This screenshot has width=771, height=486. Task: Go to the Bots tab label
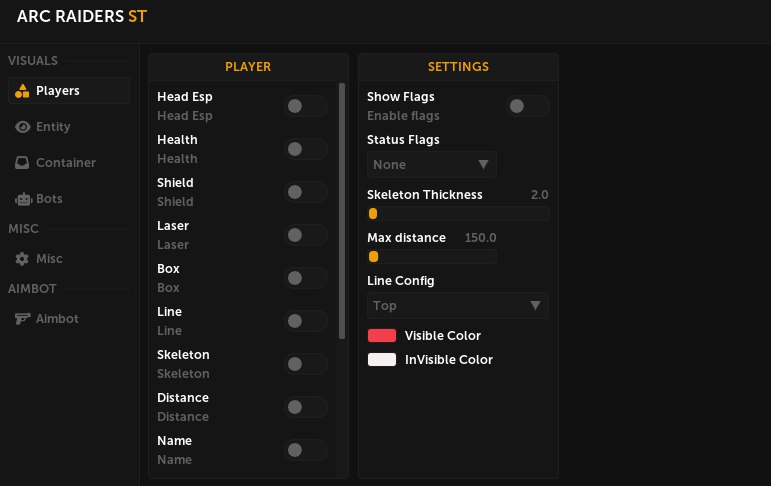click(49, 199)
